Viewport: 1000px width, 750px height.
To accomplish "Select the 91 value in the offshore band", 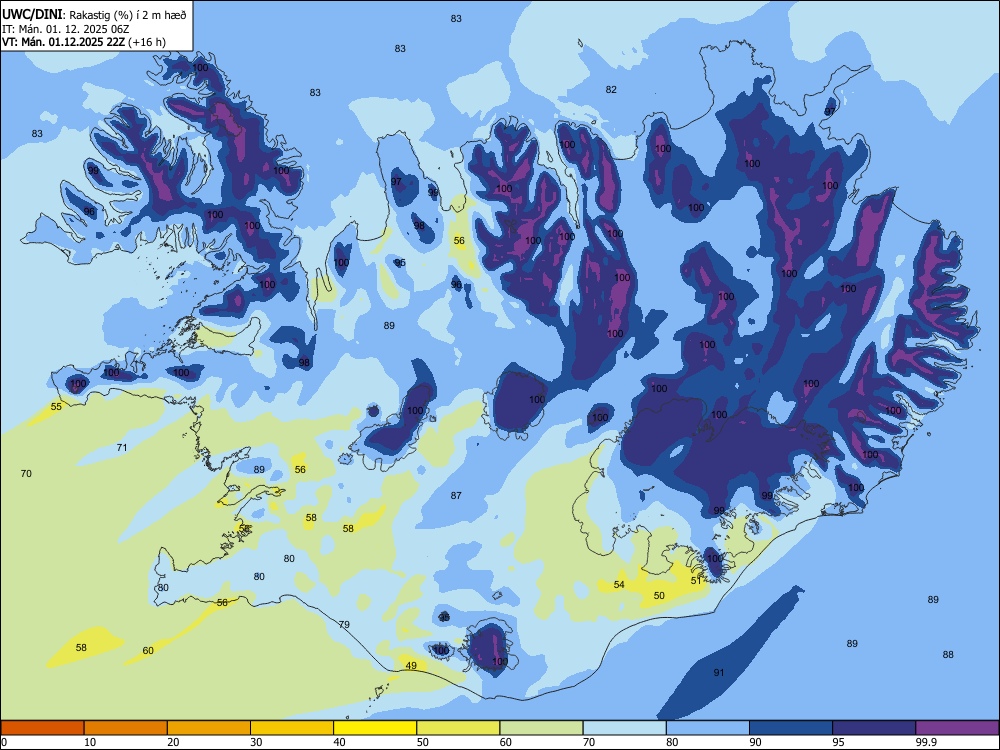I will pyautogui.click(x=719, y=672).
